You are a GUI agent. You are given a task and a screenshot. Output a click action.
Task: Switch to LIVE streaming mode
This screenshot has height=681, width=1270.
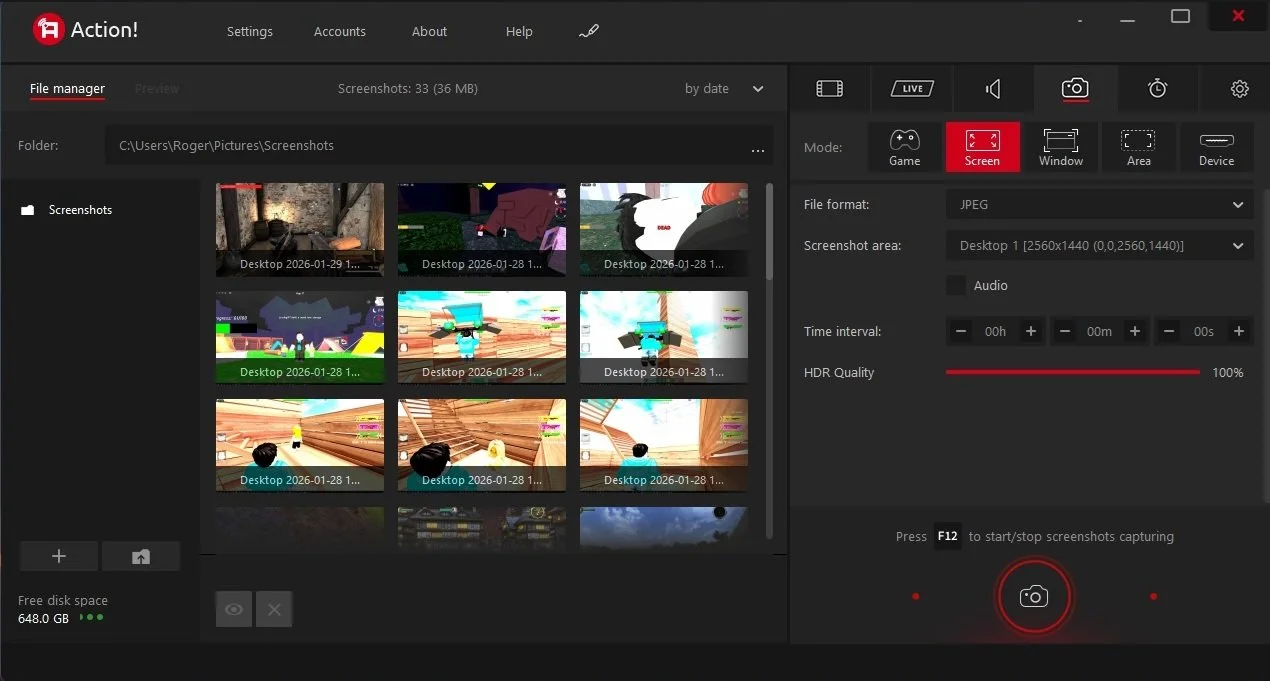coord(911,88)
